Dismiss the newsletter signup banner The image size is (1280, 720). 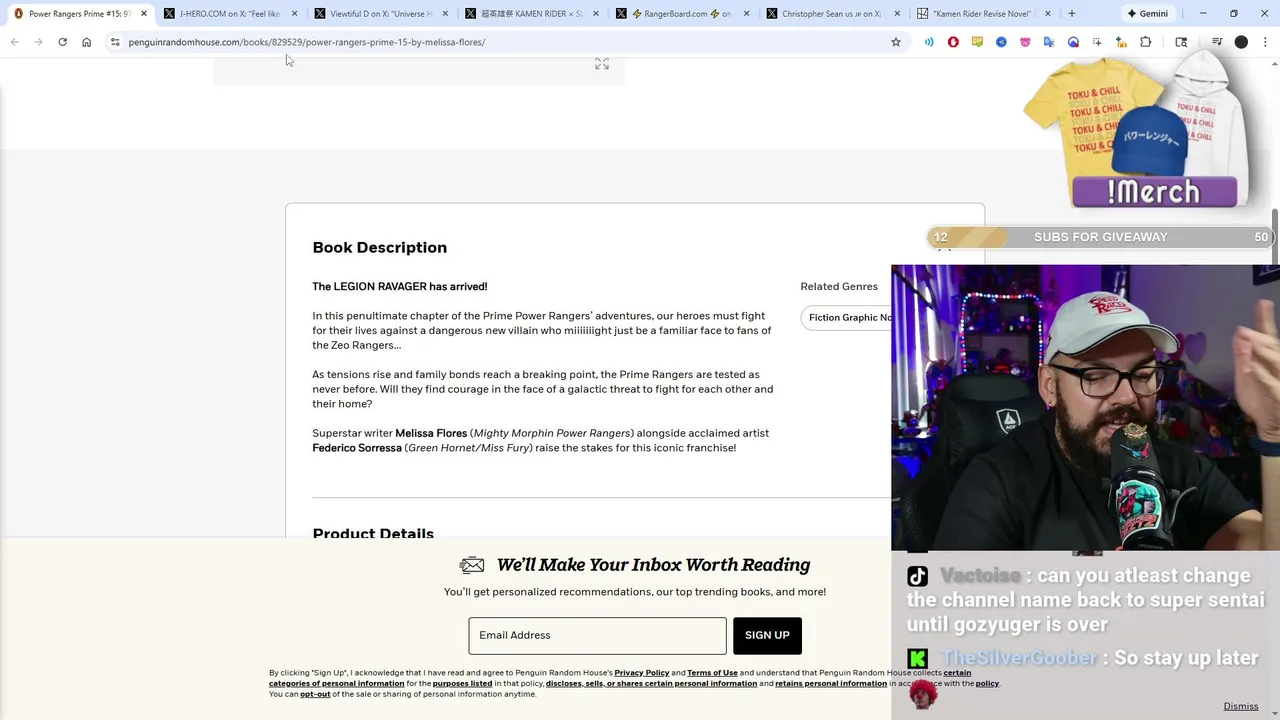click(1240, 706)
